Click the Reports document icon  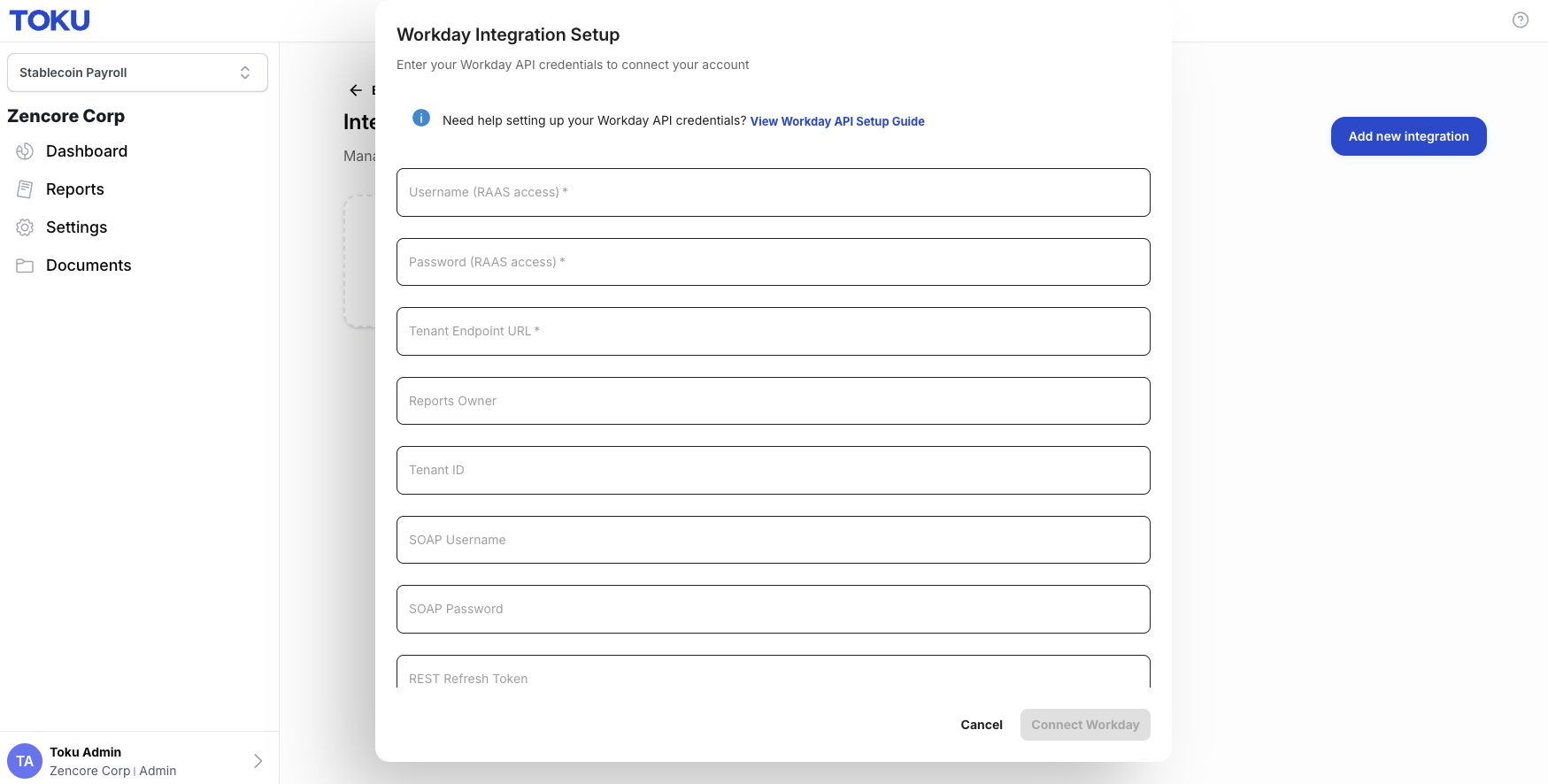tap(25, 189)
